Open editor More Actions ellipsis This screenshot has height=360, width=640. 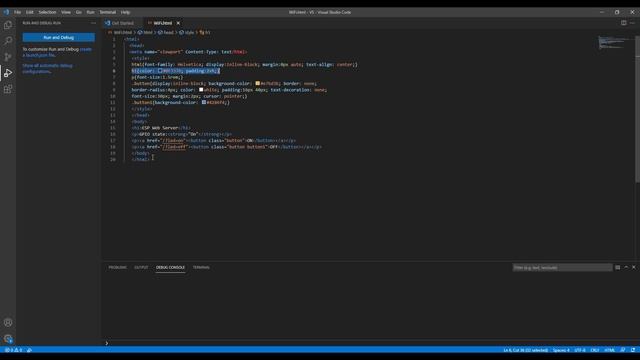pos(633,23)
